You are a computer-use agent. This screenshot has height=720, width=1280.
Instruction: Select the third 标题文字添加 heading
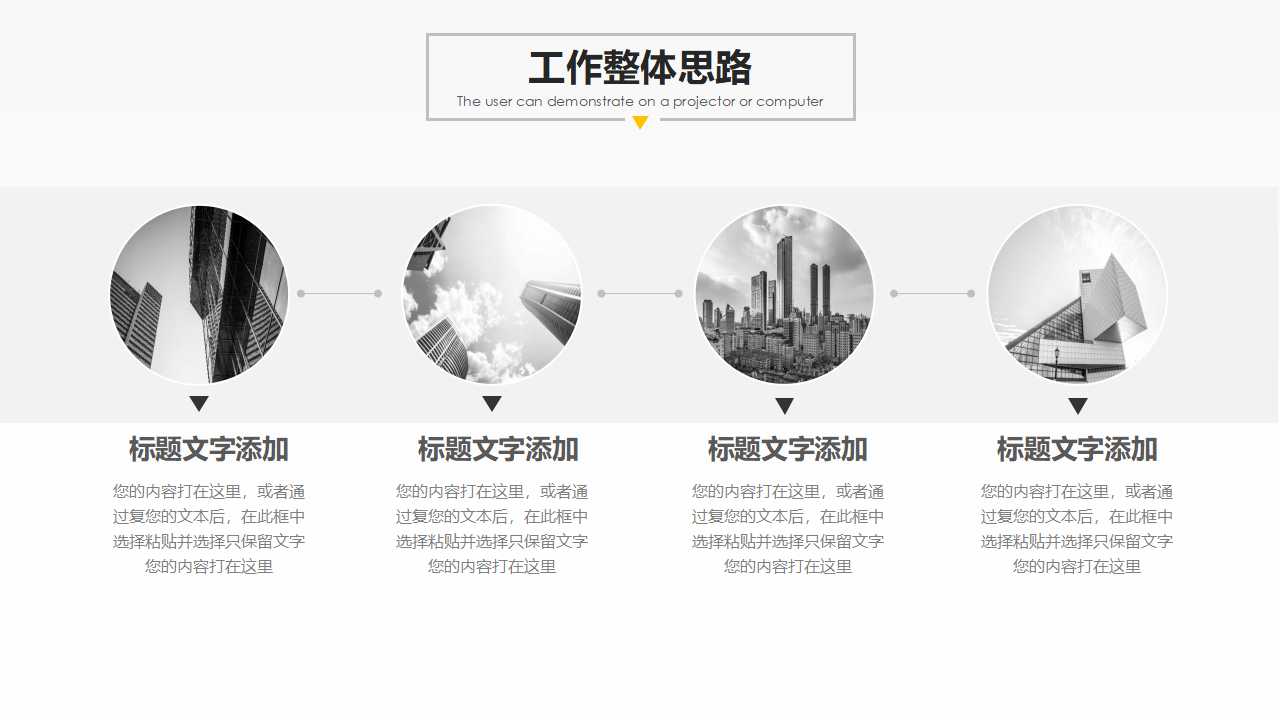pyautogui.click(x=788, y=450)
